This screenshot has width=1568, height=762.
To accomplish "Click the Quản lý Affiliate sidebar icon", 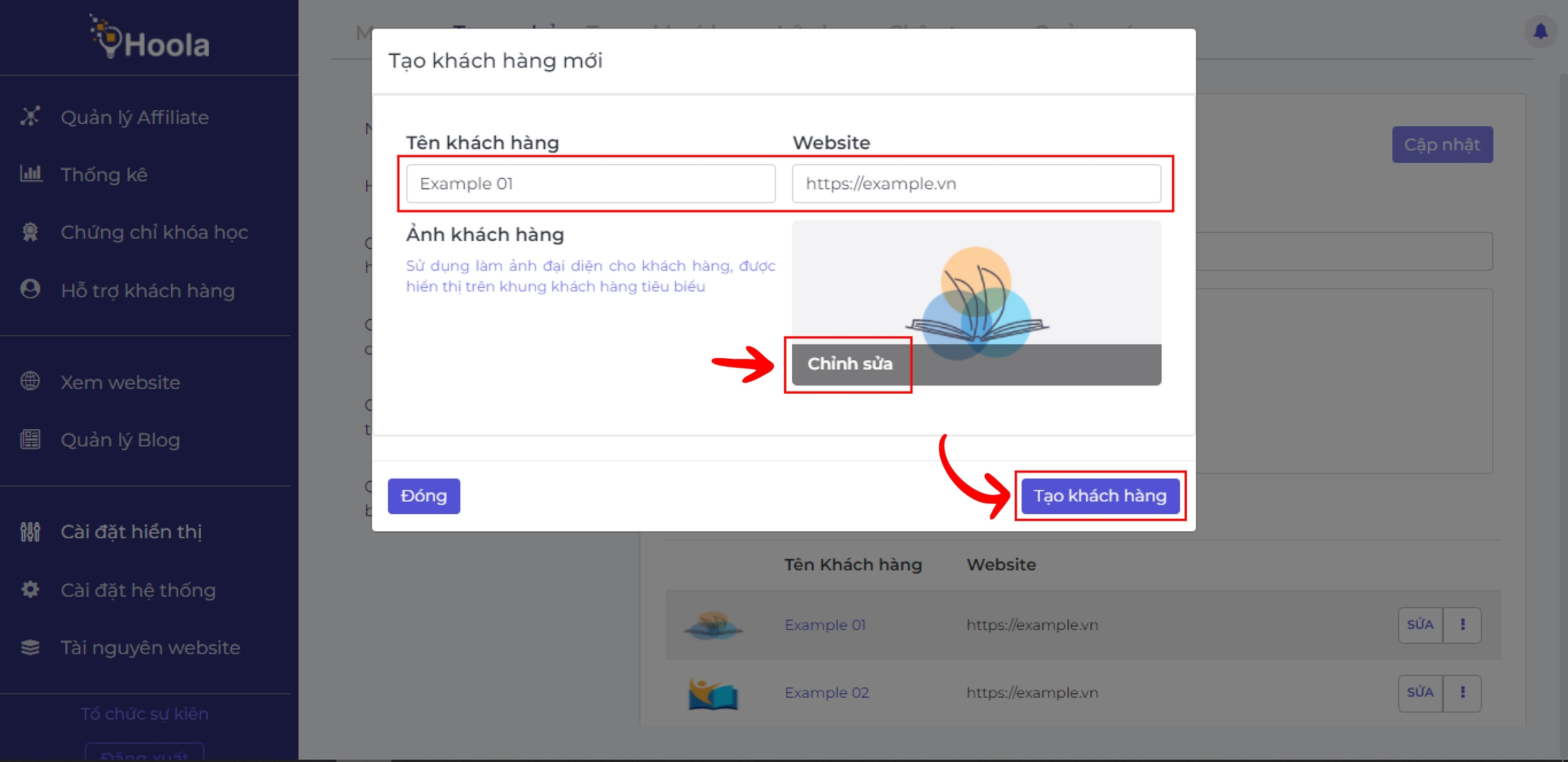I will click(30, 116).
